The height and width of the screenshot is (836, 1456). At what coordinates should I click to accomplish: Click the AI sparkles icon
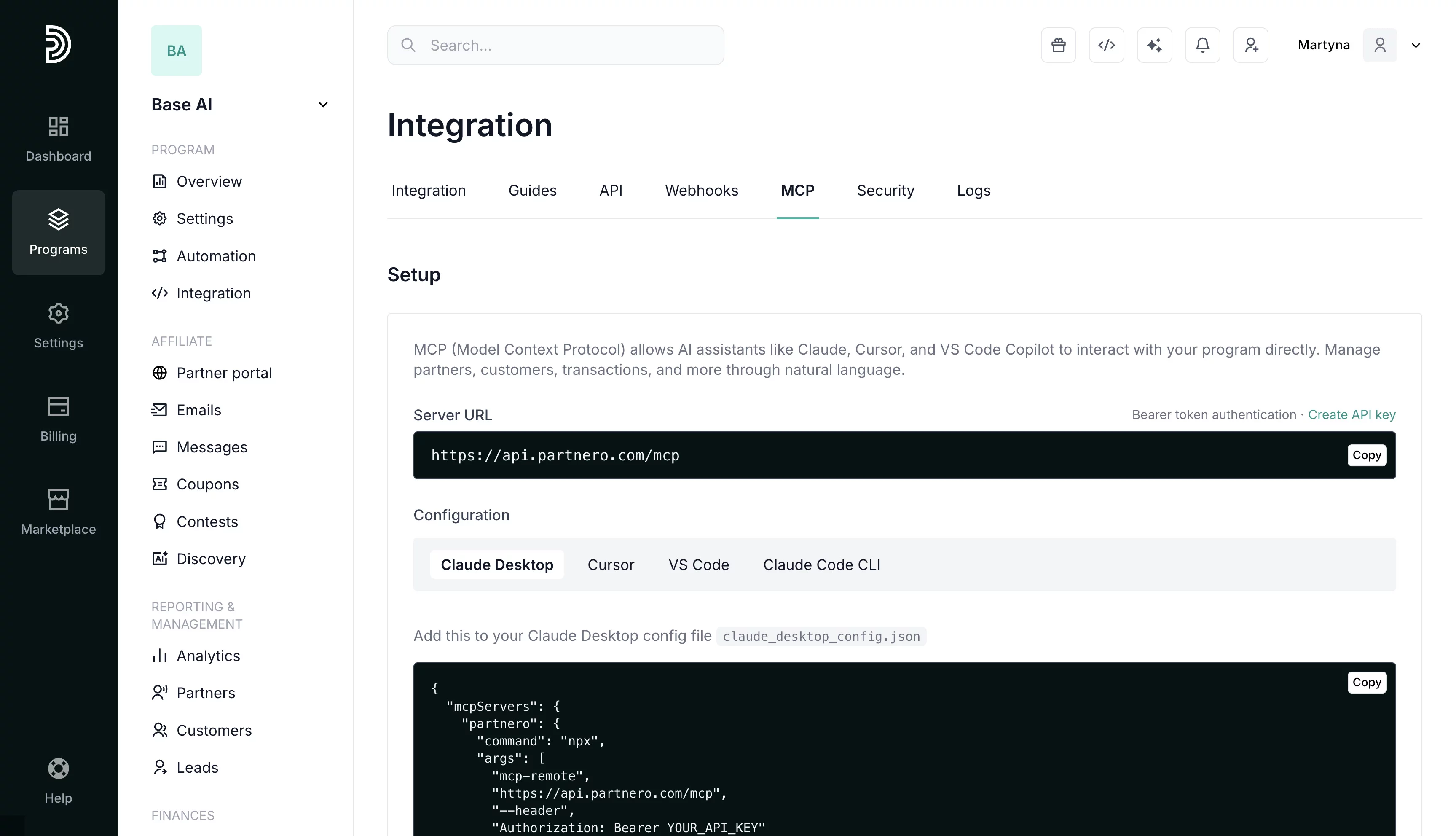(x=1154, y=45)
